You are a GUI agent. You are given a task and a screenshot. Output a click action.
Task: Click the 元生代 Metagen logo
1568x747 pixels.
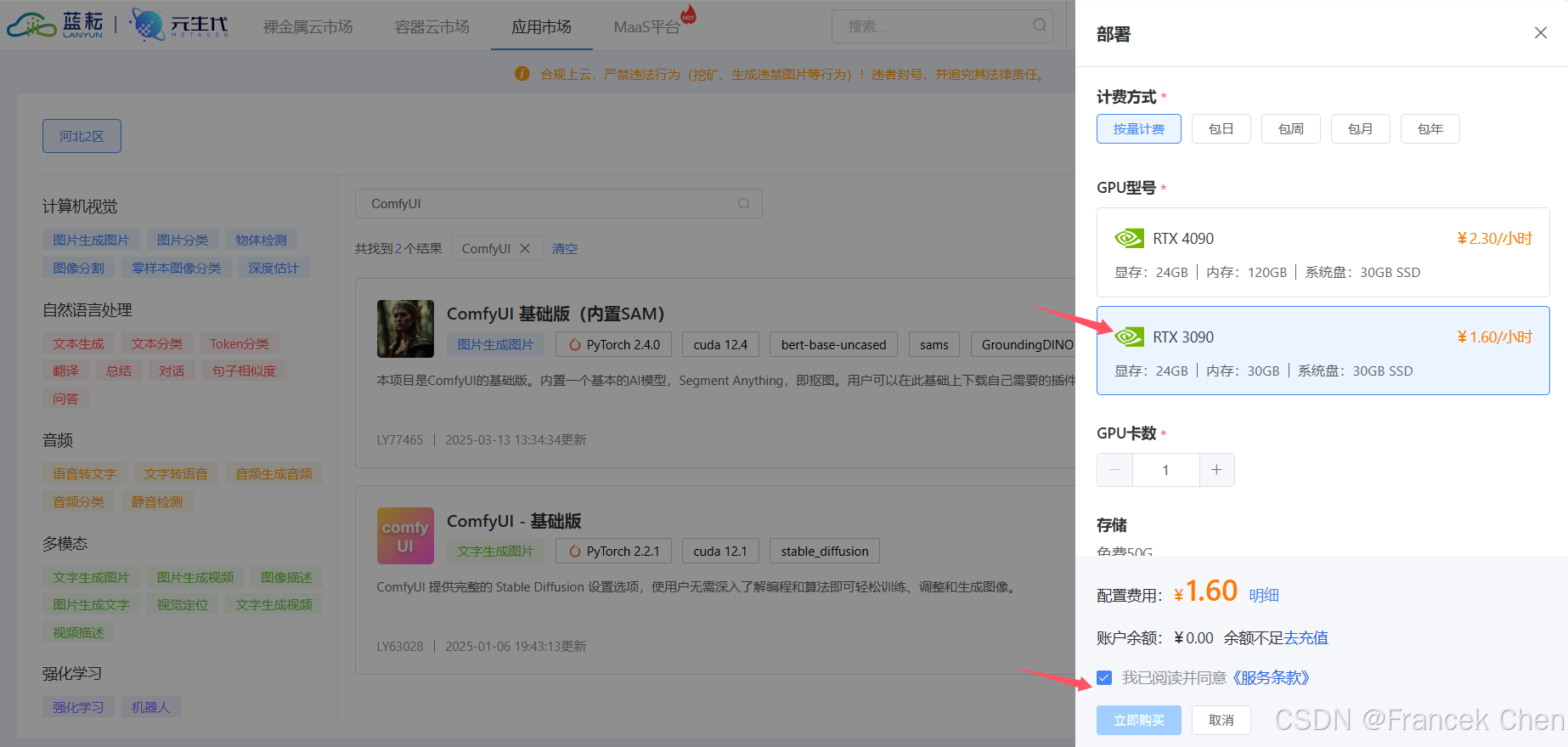(x=179, y=25)
